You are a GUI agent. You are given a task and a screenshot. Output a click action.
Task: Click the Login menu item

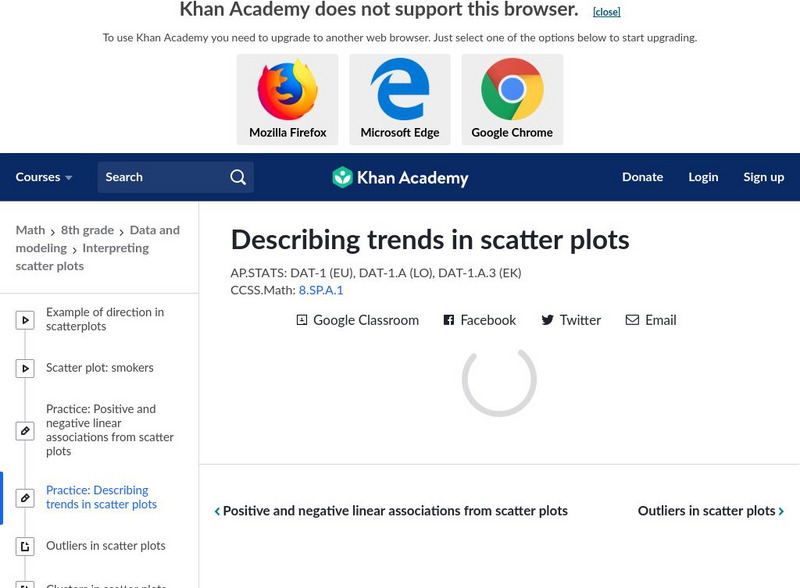click(x=703, y=177)
